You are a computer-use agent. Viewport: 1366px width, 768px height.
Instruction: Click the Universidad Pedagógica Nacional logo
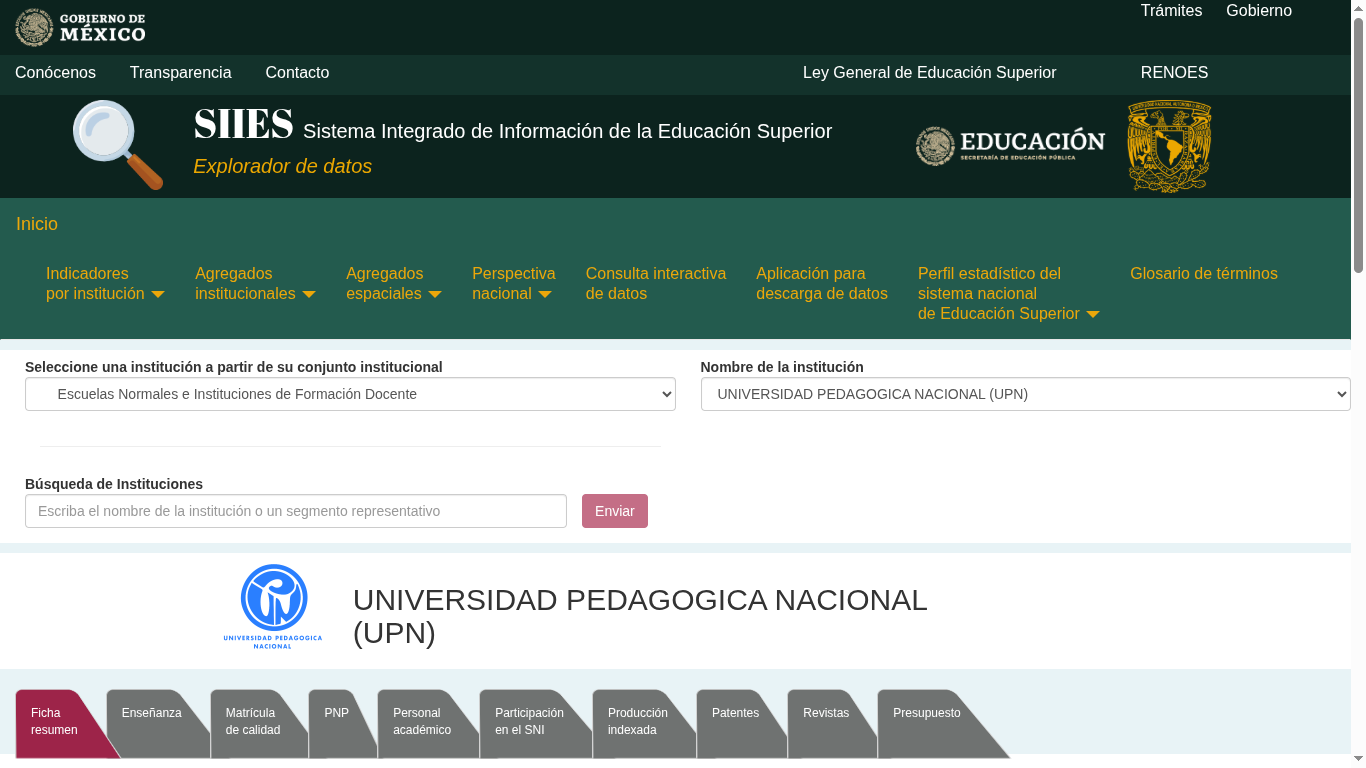[x=273, y=606]
